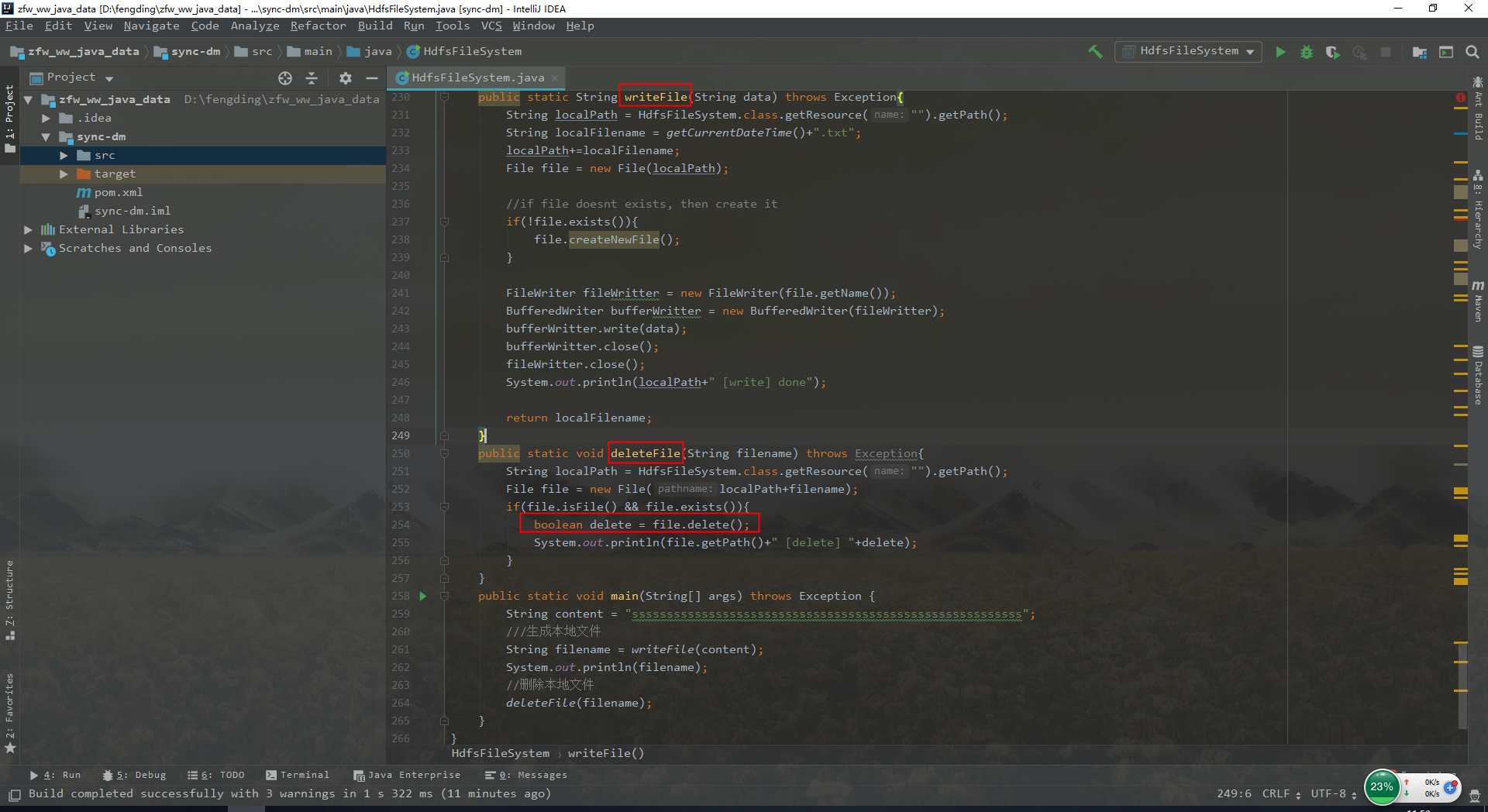Expand the External Libraries node
The width and height of the screenshot is (1488, 812).
click(29, 229)
